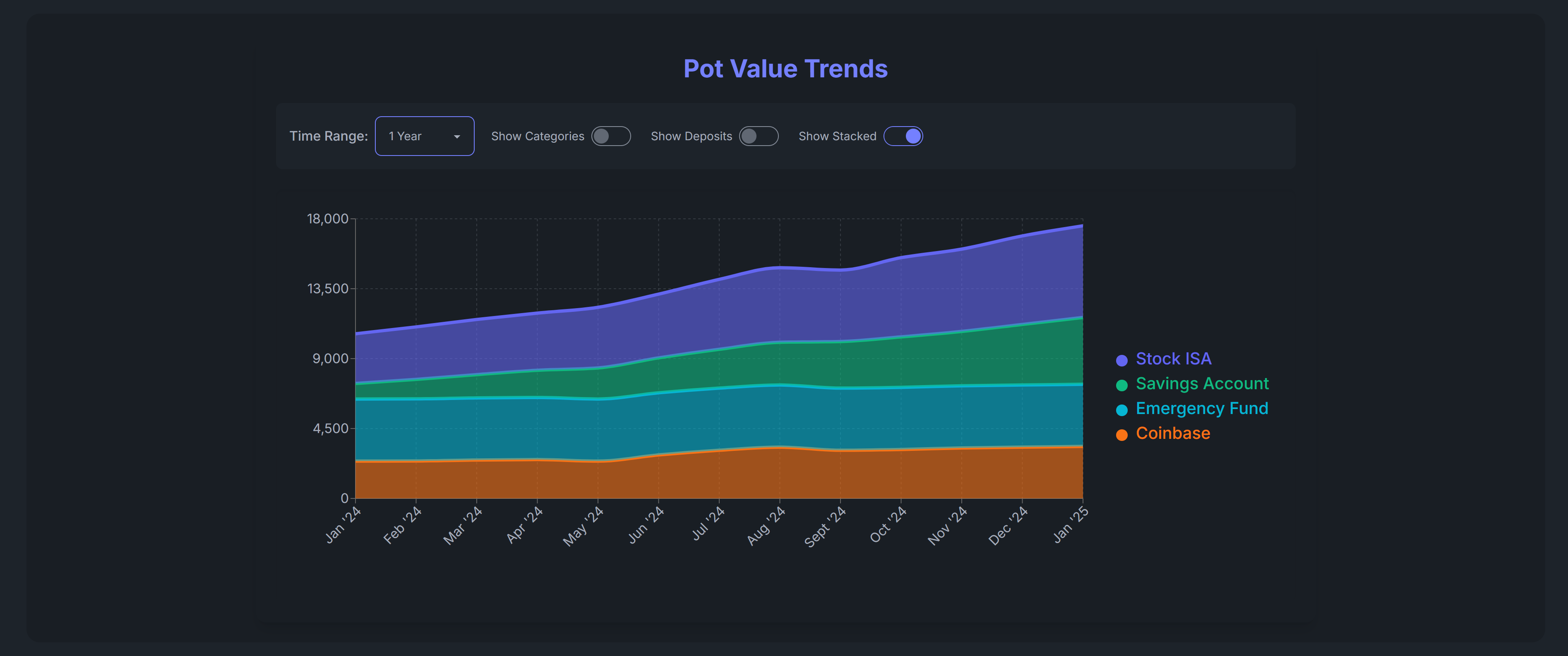This screenshot has width=1568, height=656.
Task: Click the dropdown arrow next to 1 Year
Action: tap(456, 137)
